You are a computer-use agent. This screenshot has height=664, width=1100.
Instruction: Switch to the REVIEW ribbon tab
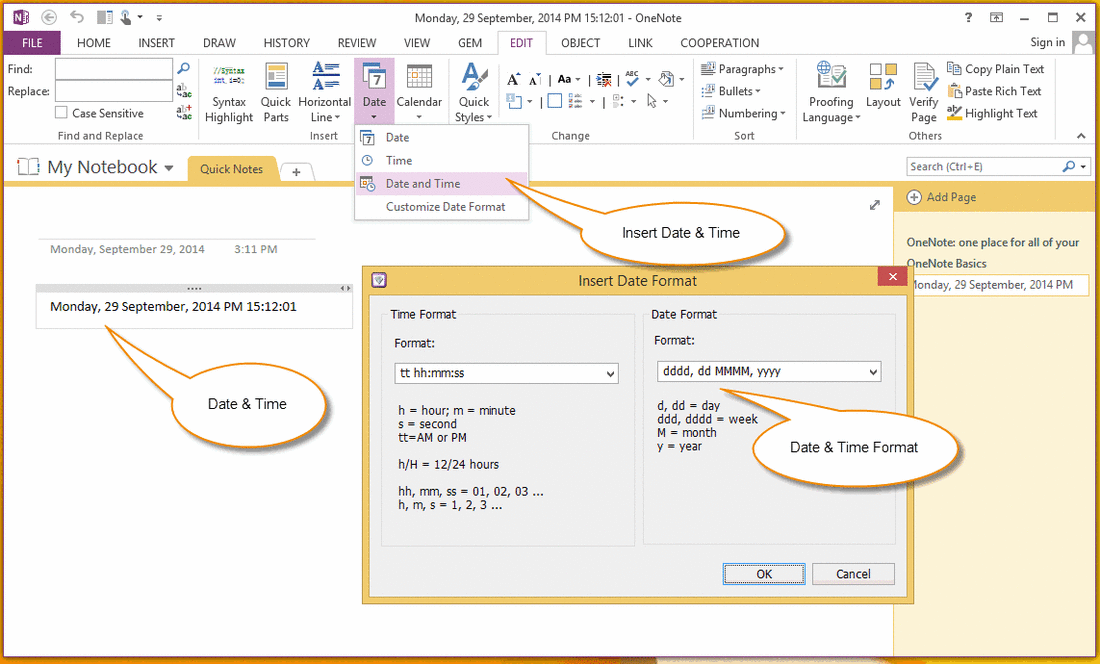(356, 43)
